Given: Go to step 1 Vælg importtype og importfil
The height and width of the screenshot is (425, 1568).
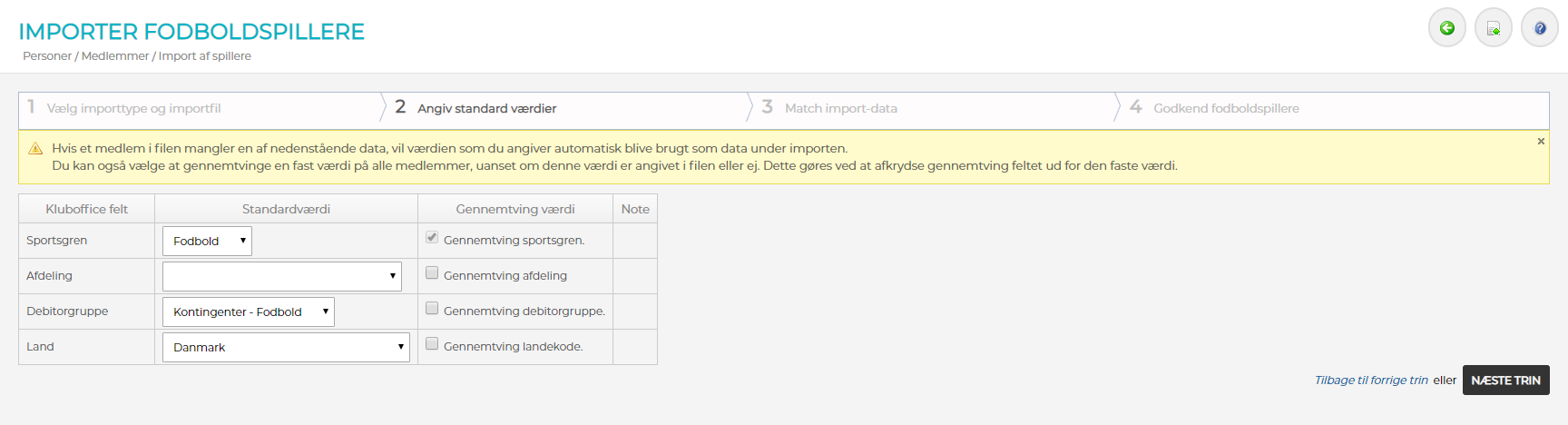Looking at the screenshot, I should pos(133,108).
